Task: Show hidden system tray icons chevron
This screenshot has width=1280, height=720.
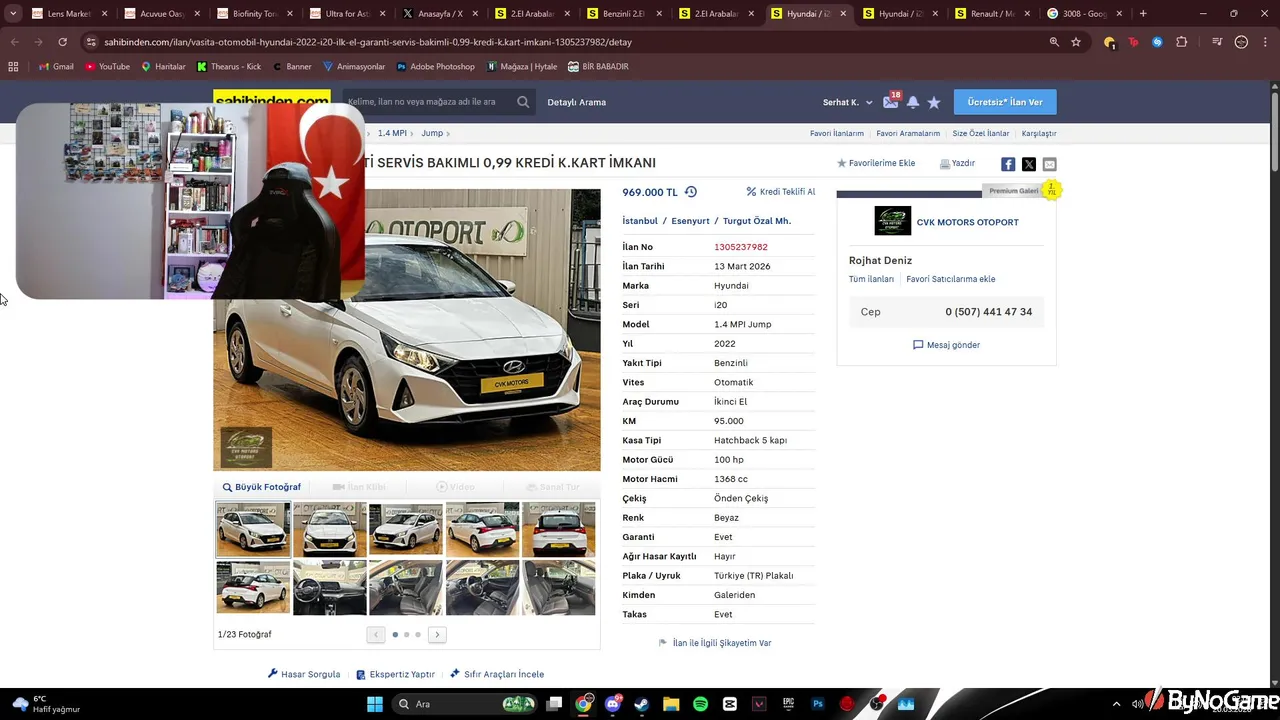Action: (1116, 704)
